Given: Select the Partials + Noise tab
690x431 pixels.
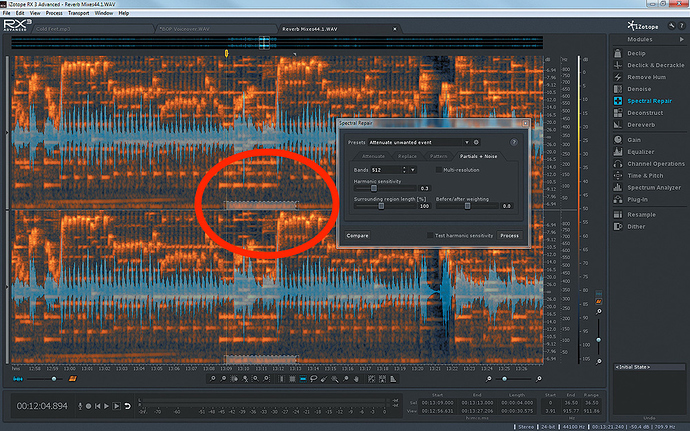Looking at the screenshot, I should [x=478, y=156].
